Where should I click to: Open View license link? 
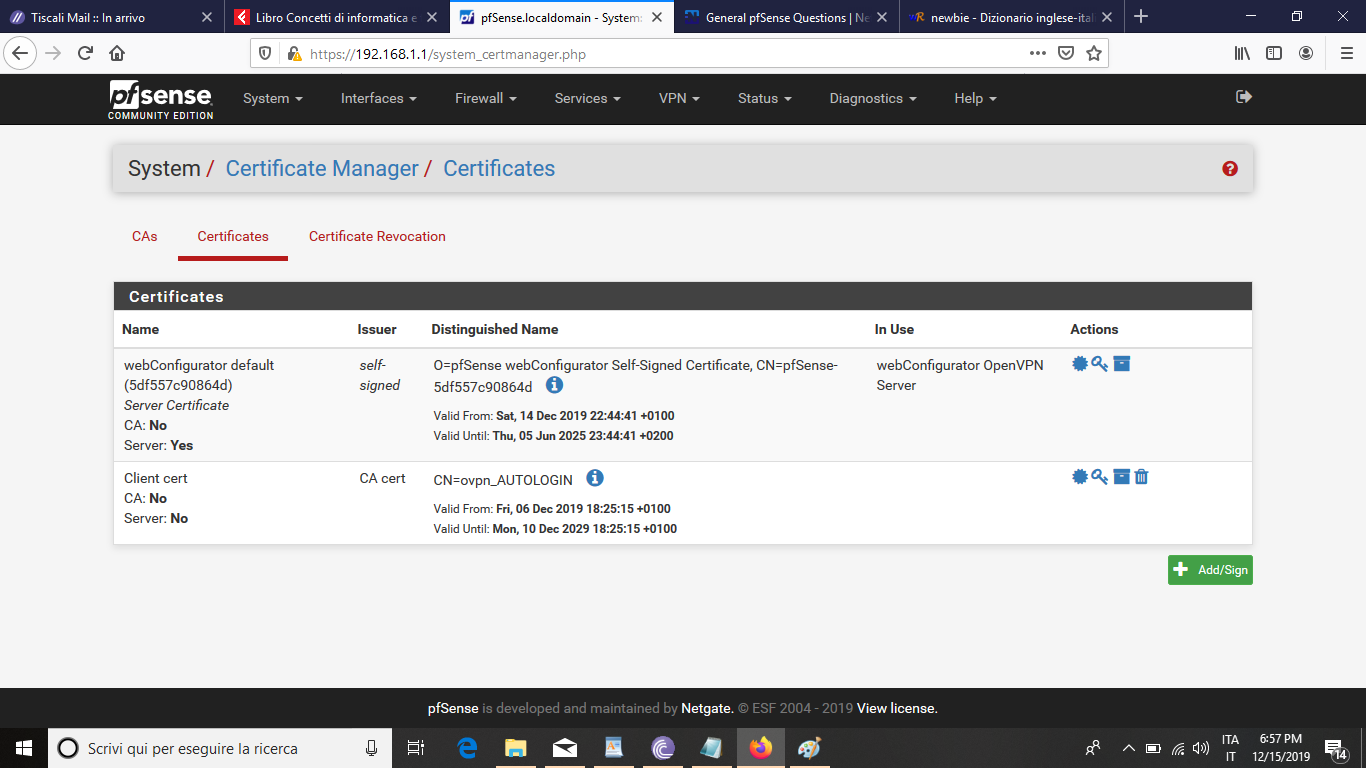[x=896, y=708]
